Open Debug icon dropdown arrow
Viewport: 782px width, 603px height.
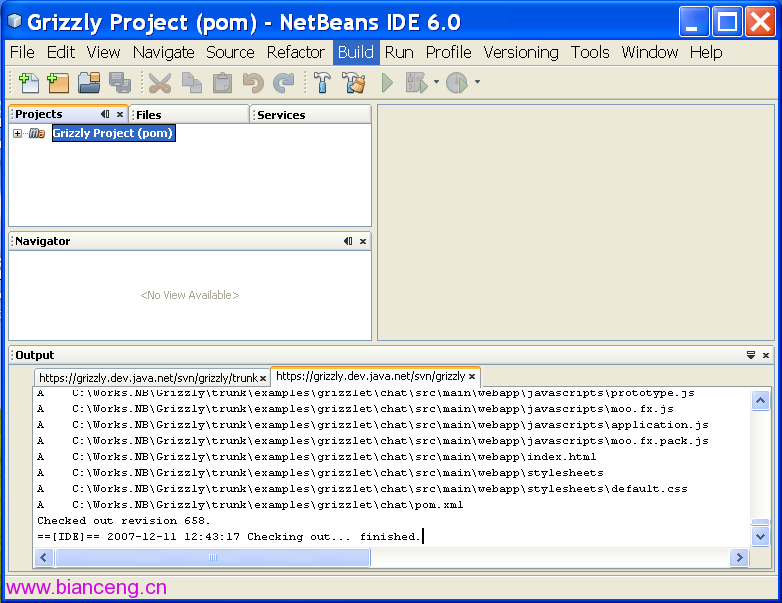pos(436,82)
